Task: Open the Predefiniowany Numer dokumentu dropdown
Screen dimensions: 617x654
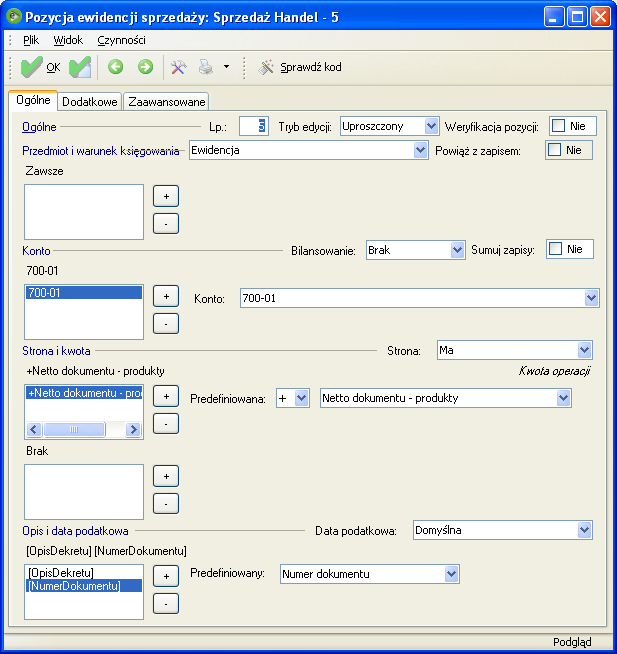Action: coord(451,574)
